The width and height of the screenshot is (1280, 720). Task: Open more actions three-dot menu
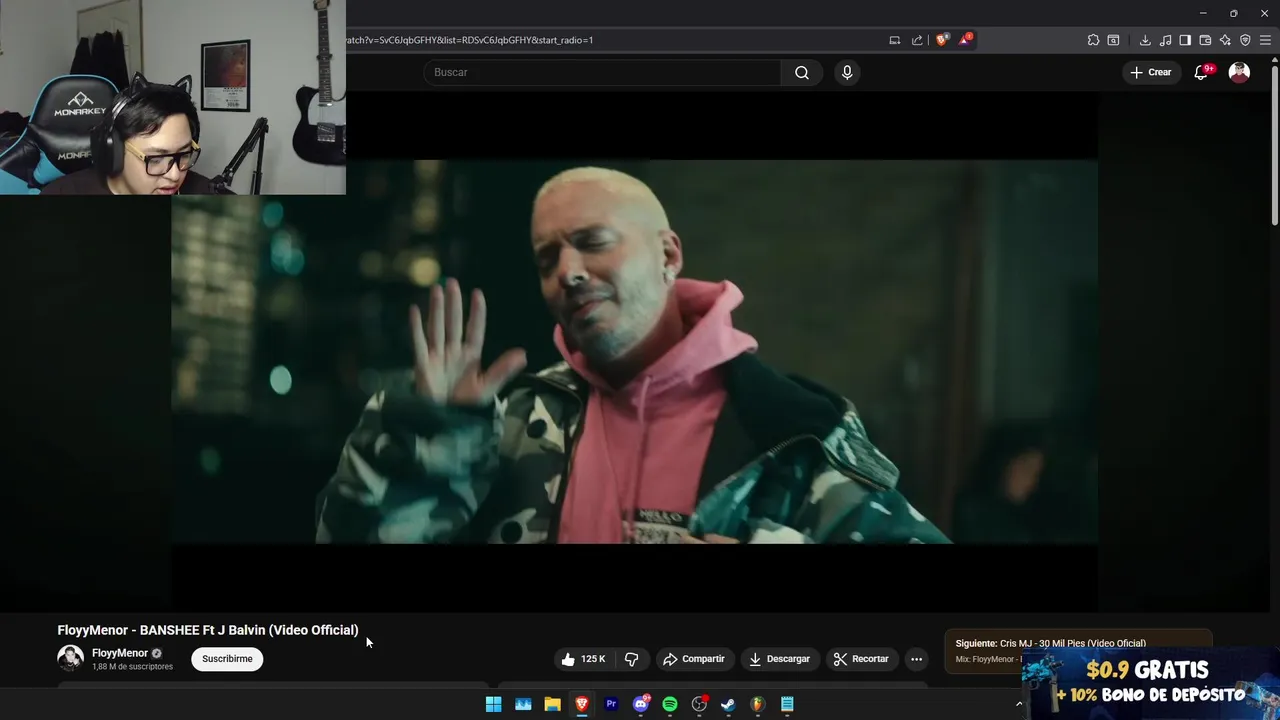click(916, 659)
